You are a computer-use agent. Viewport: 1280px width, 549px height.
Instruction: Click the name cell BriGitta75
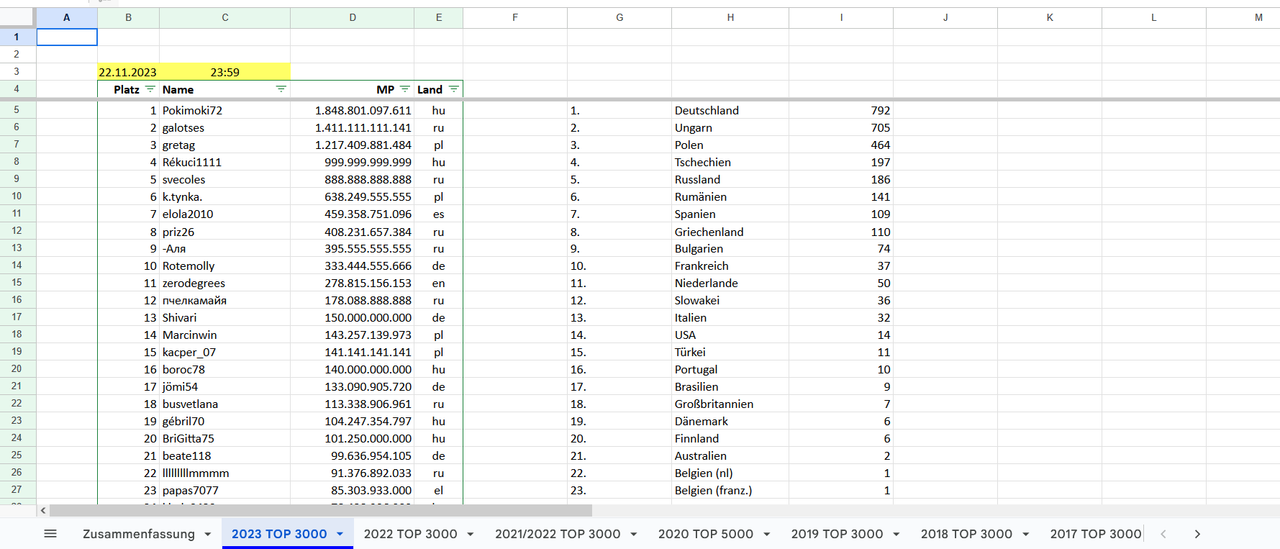(x=225, y=438)
